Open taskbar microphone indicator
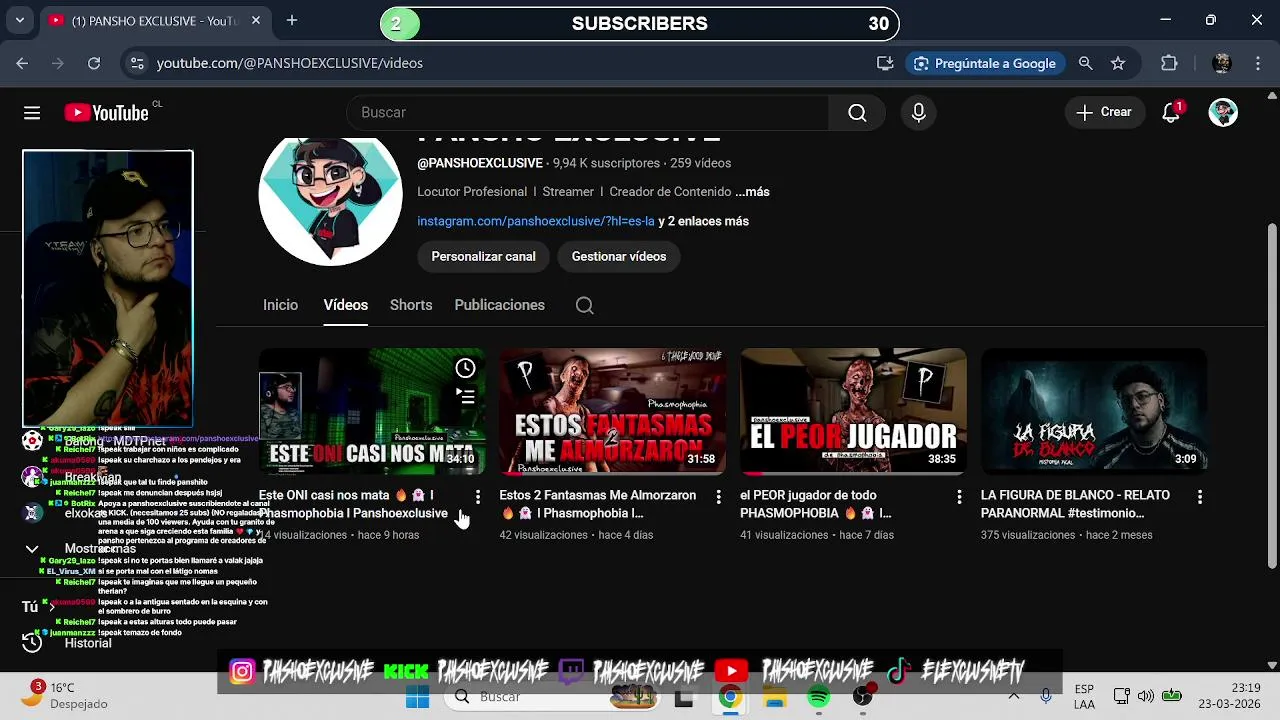 pyautogui.click(x=1046, y=696)
